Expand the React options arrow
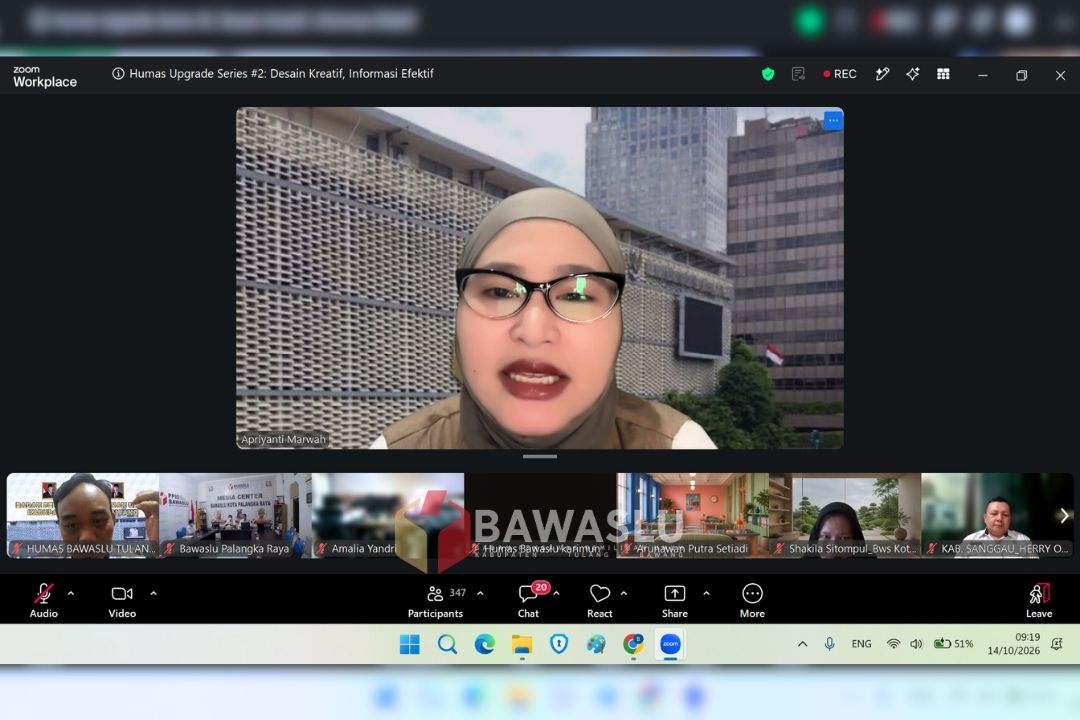Screen dimensions: 1080x720 click(x=624, y=593)
